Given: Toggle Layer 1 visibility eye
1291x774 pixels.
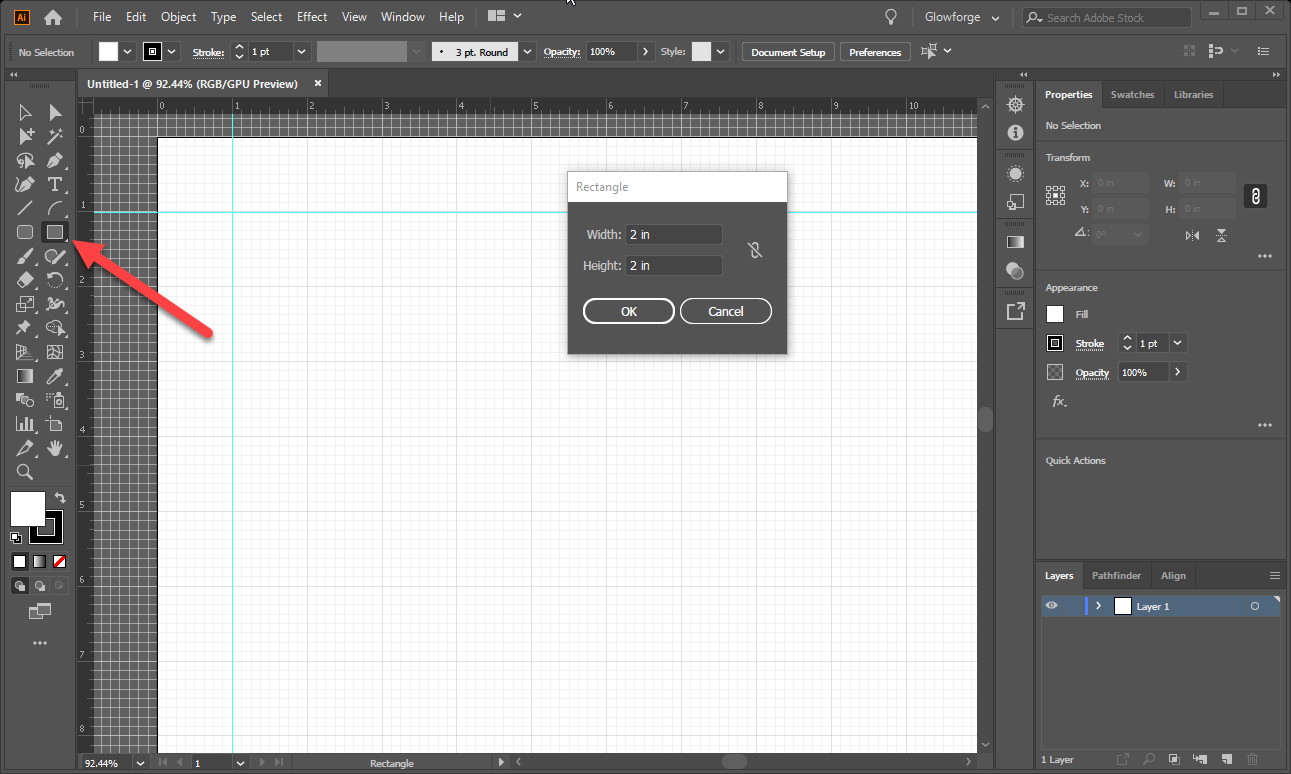Looking at the screenshot, I should coord(1051,606).
